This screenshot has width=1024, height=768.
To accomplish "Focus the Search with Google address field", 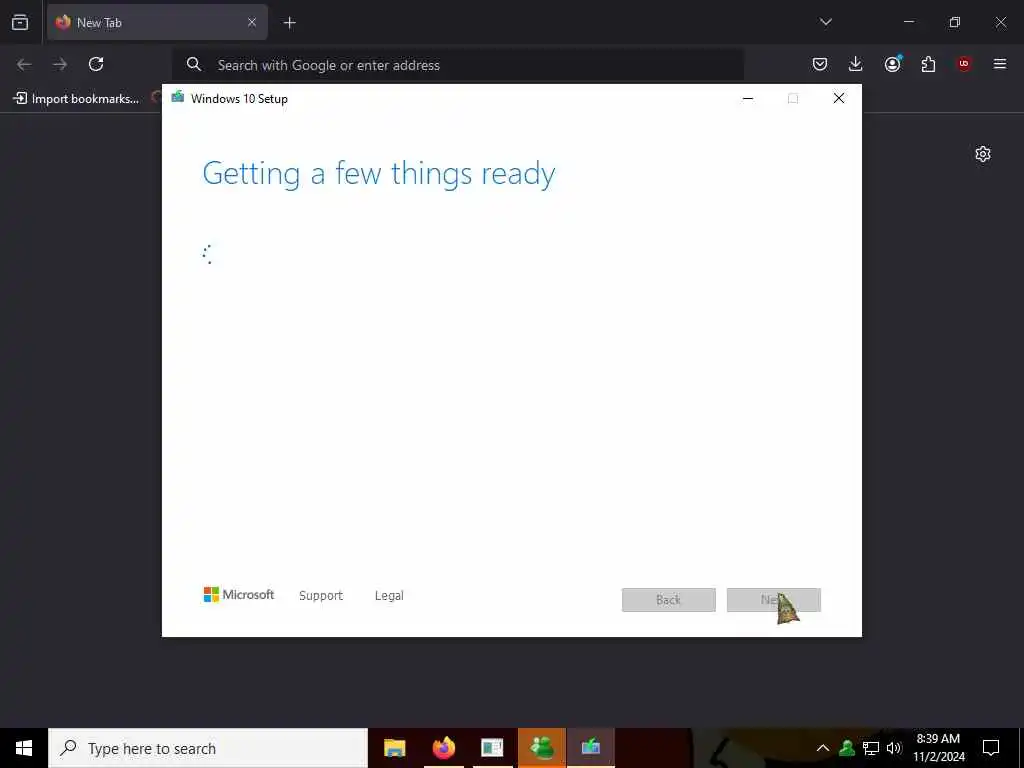I will click(457, 65).
